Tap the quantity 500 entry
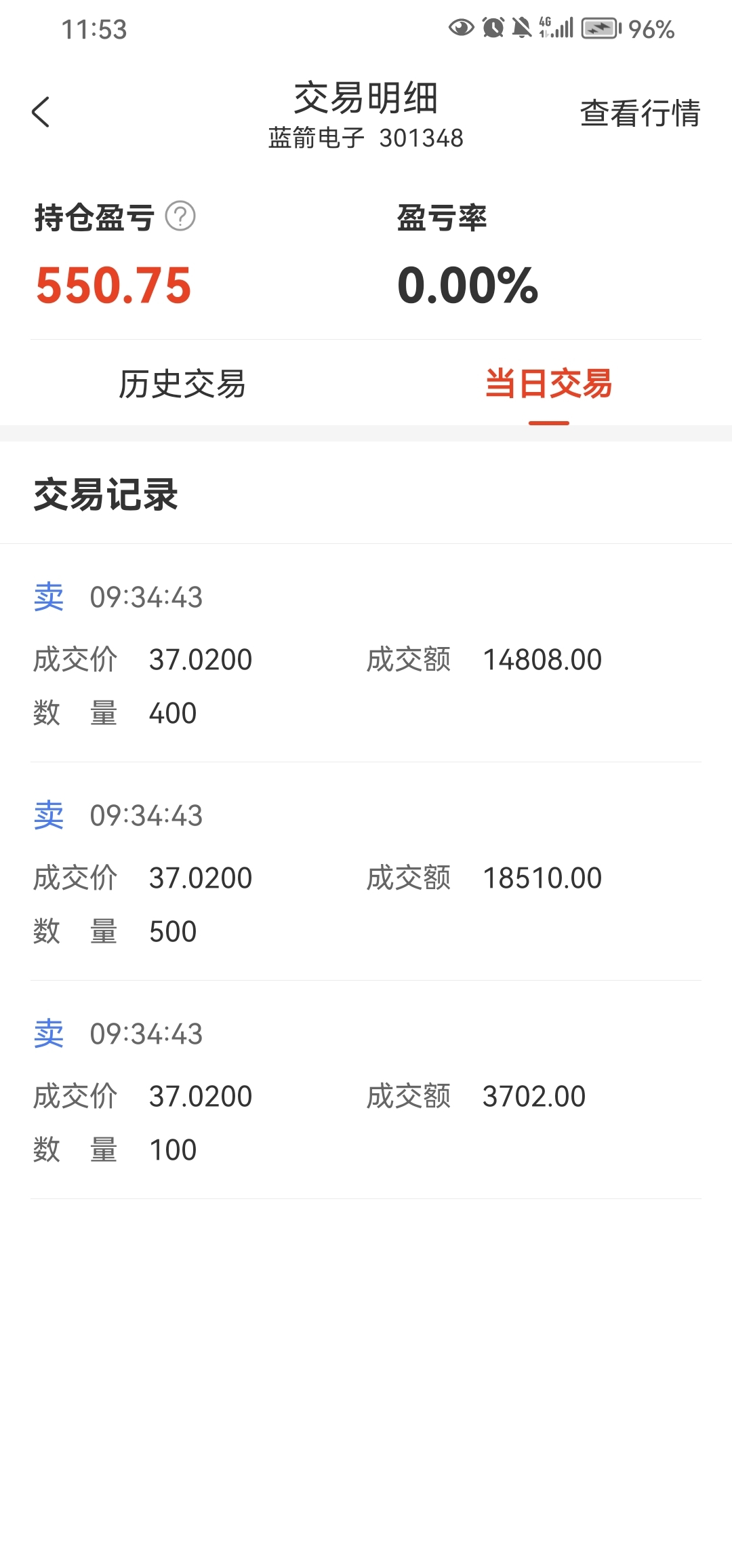 pyautogui.click(x=173, y=932)
